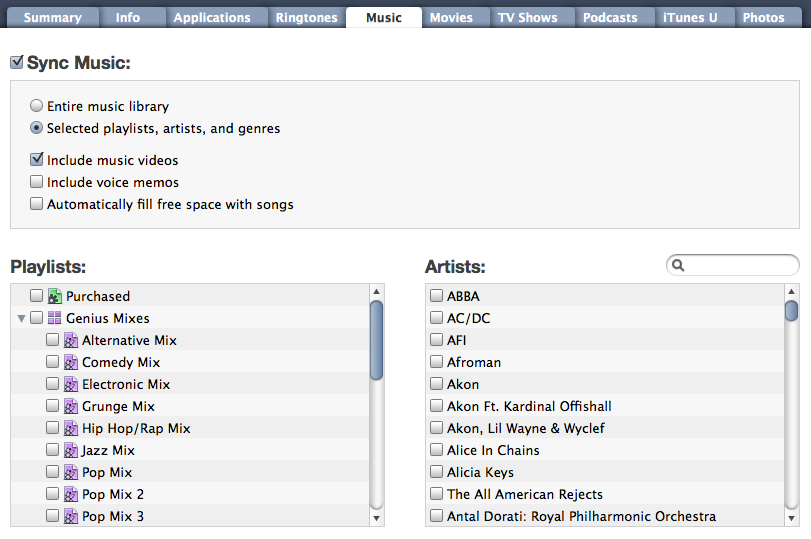The height and width of the screenshot is (539, 811).
Task: Click the Artists list scroll up arrow
Action: click(791, 292)
